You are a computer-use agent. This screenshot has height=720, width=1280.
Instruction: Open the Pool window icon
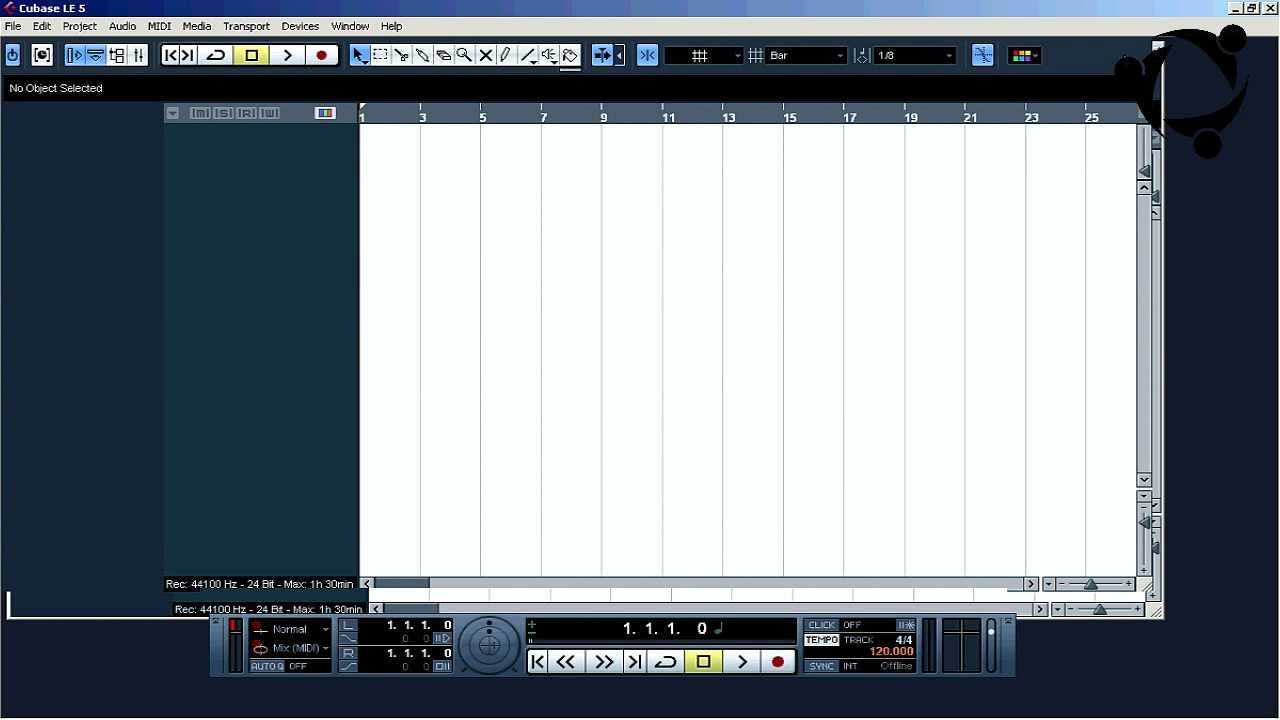point(118,56)
